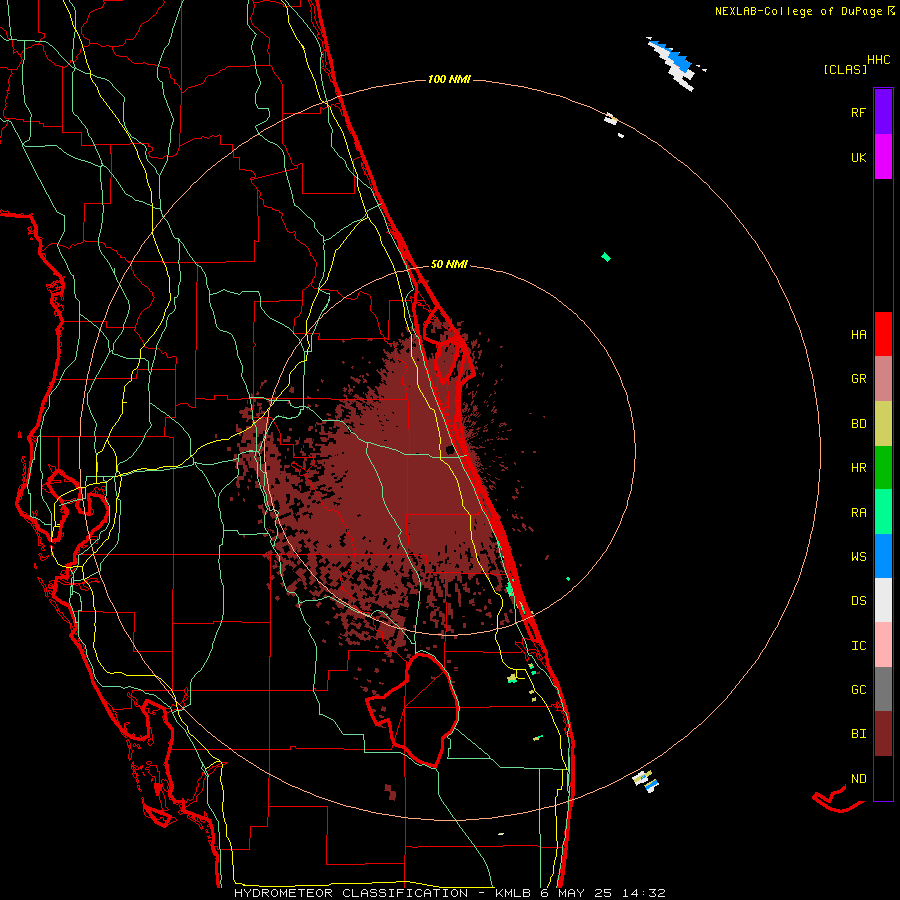Screen dimensions: 900x900
Task: Click the NEXLAB-College of DuPage credit text
Action: tap(805, 11)
